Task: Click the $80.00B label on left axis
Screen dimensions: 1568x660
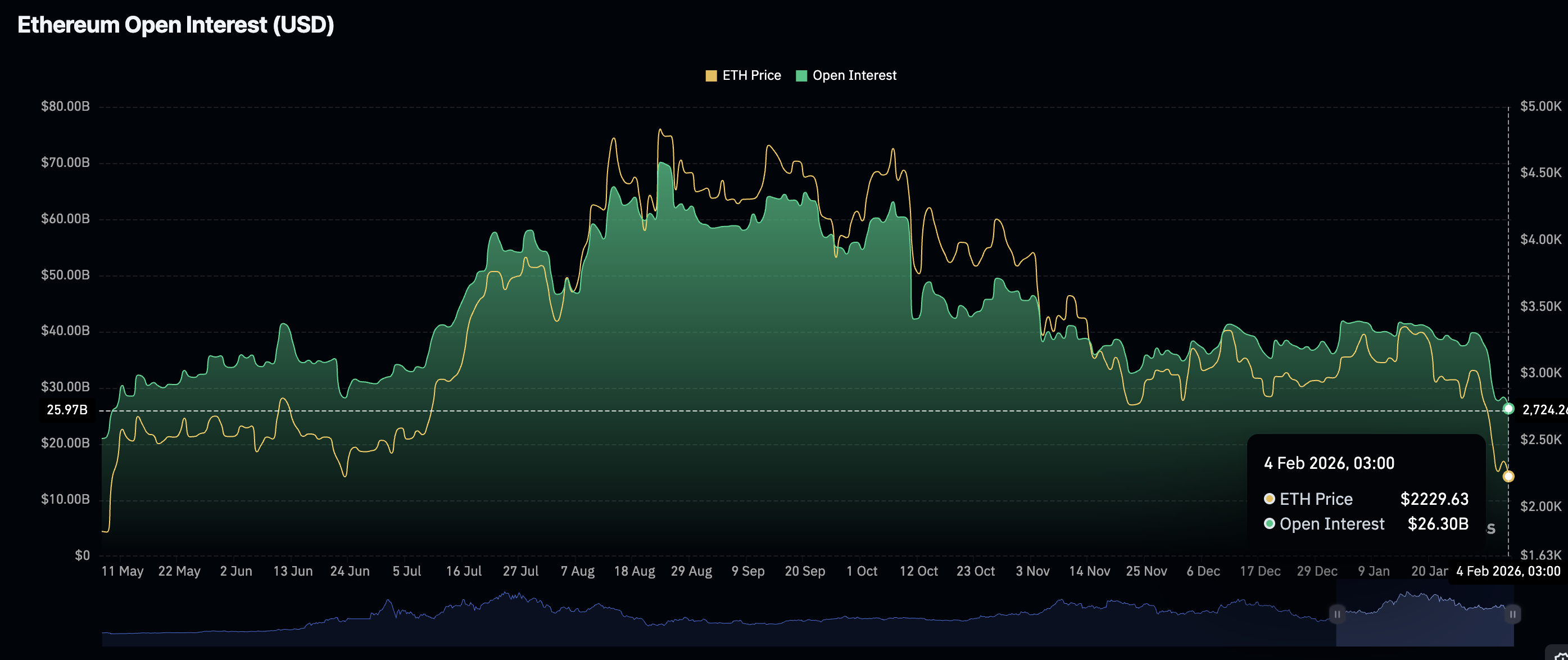Action: click(x=65, y=107)
